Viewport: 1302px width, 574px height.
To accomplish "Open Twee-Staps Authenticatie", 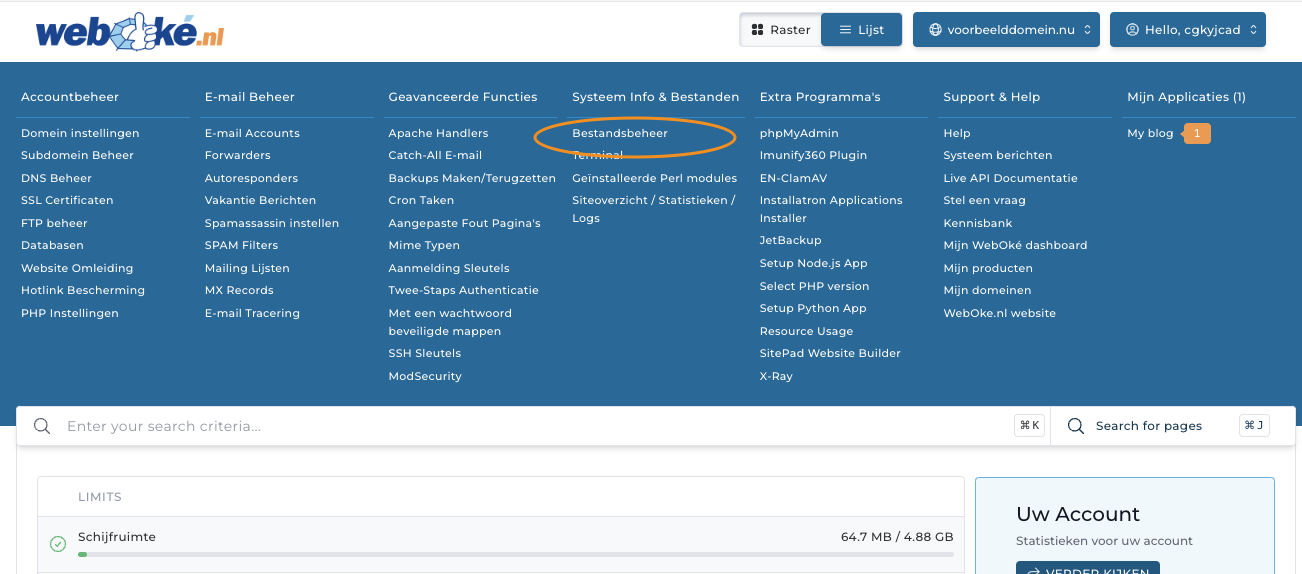I will [x=464, y=290].
